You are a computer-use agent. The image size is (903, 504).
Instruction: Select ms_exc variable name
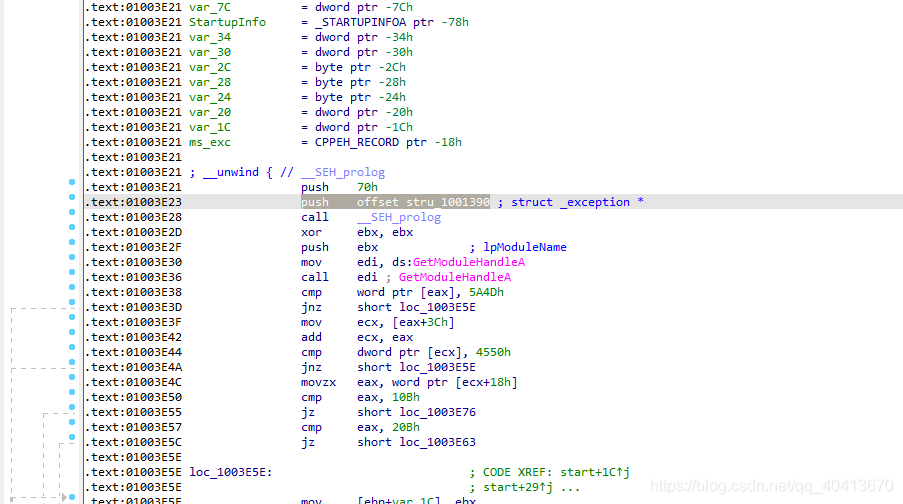[x=210, y=142]
